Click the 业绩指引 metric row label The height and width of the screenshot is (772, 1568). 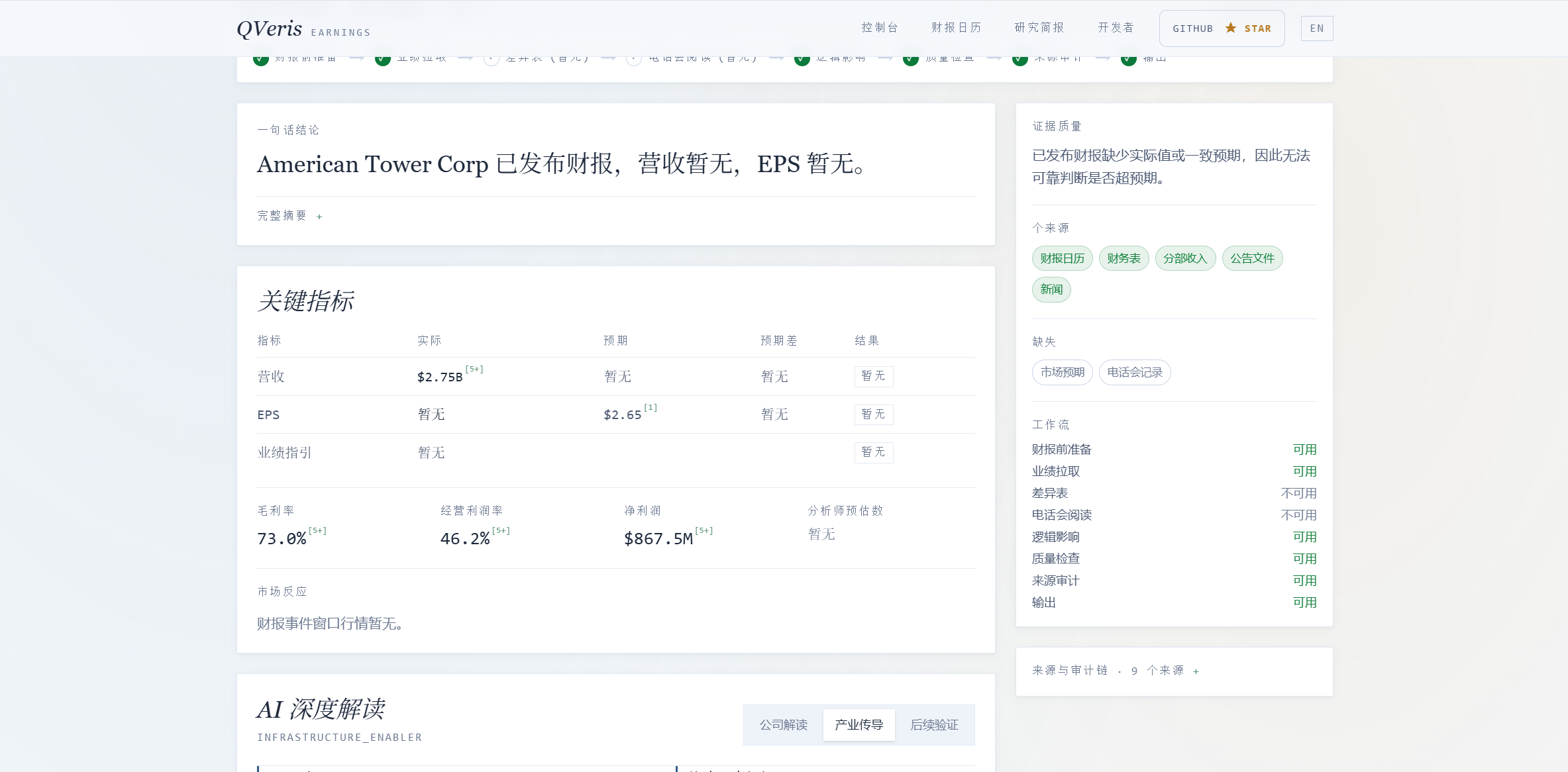coord(284,453)
